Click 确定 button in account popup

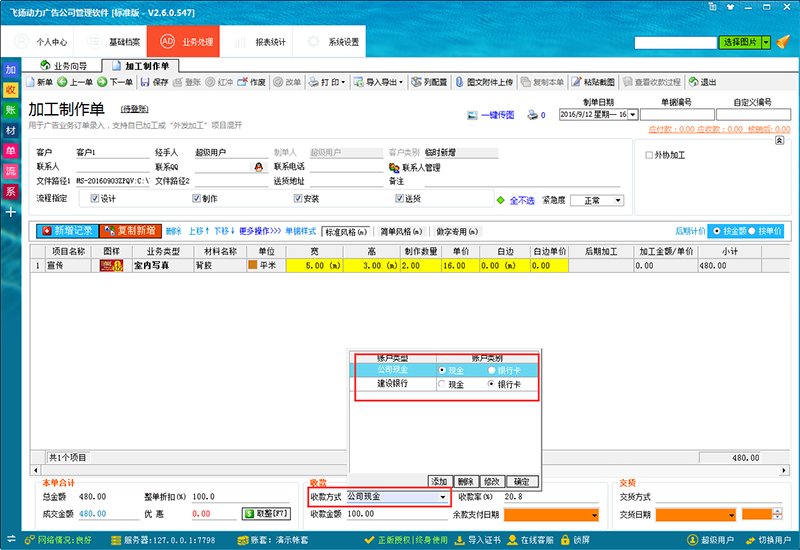pyautogui.click(x=521, y=481)
